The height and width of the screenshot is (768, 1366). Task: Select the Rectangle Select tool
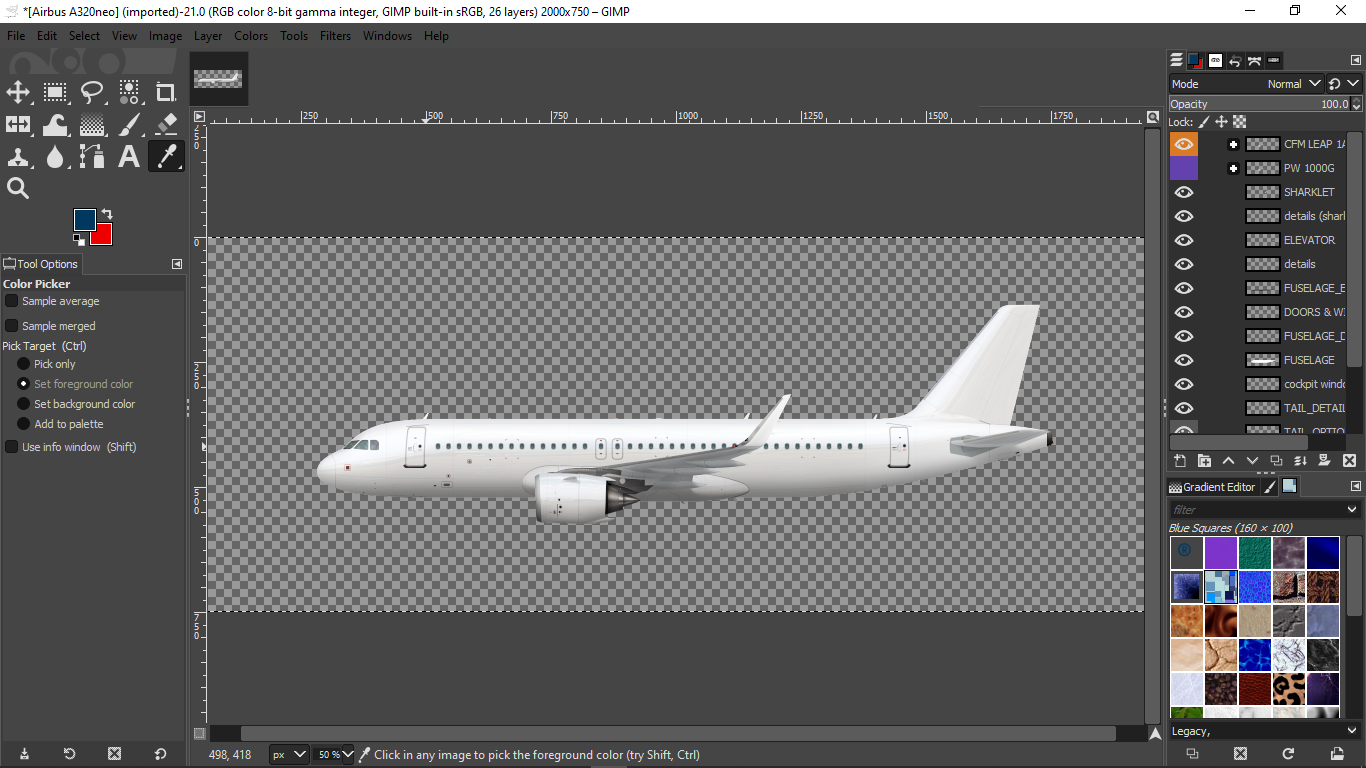pyautogui.click(x=55, y=93)
